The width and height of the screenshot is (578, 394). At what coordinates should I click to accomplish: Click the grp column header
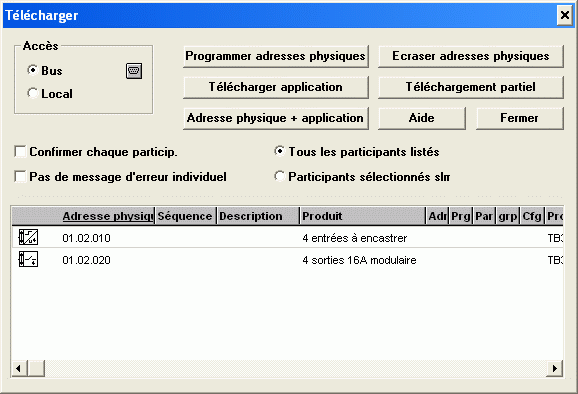click(x=508, y=216)
